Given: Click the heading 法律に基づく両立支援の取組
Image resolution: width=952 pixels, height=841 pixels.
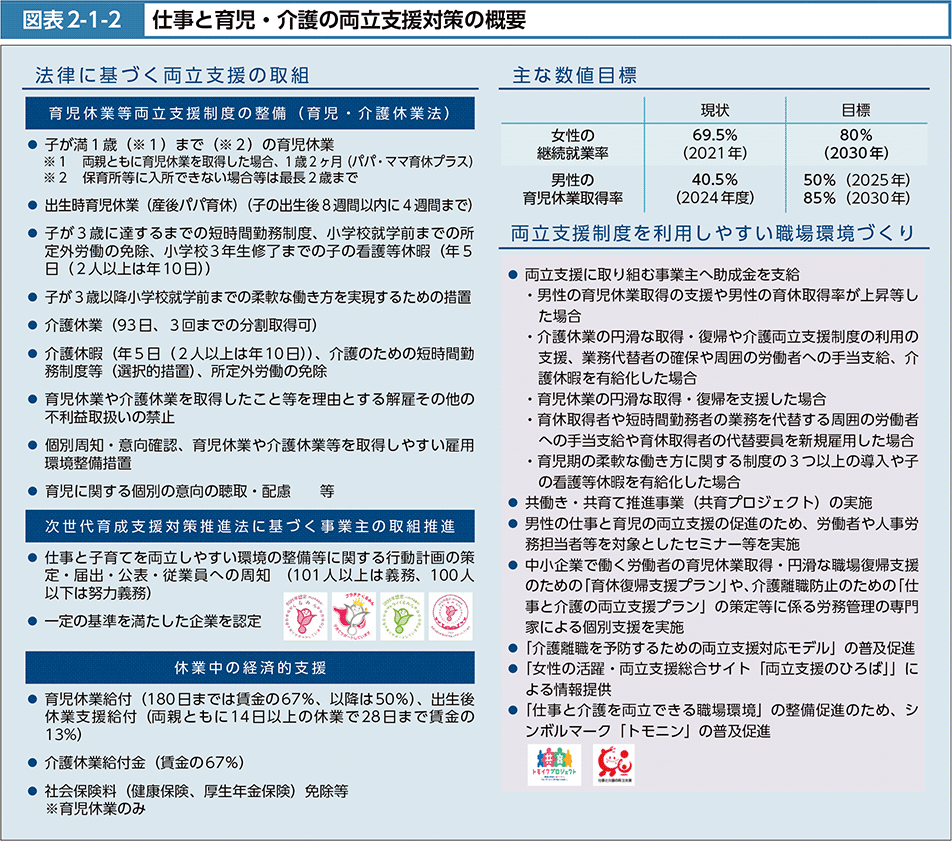Looking at the screenshot, I should click(x=172, y=75).
